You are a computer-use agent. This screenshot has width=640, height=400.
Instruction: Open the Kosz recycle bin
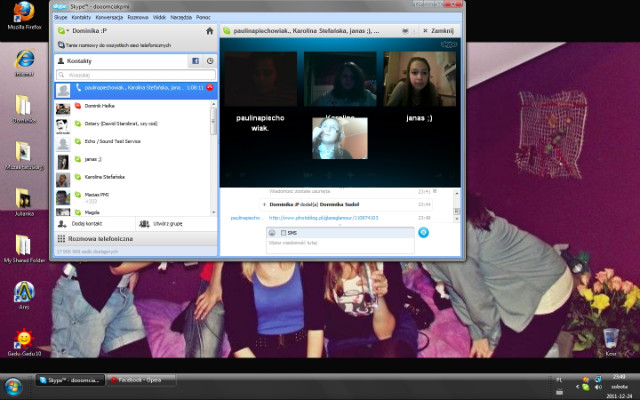pos(611,342)
